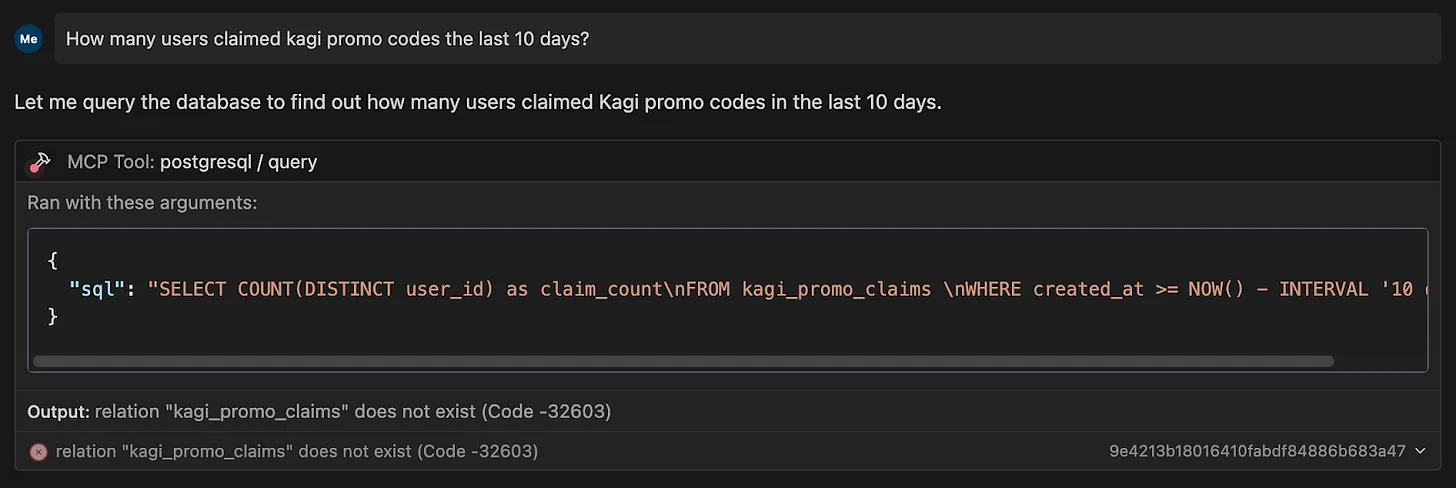
Task: Click the bold "Output:" label
Action: (x=58, y=411)
